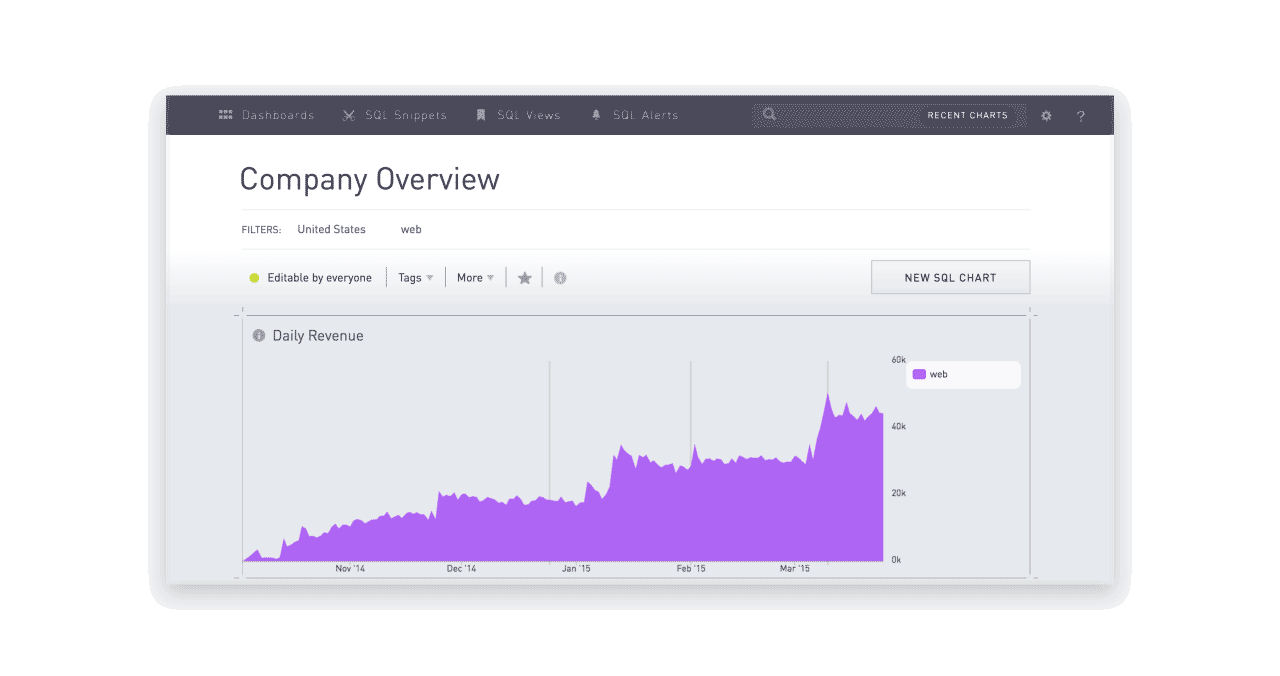Open the web filter in the Filters row
This screenshot has width=1280, height=676.
tap(411, 229)
